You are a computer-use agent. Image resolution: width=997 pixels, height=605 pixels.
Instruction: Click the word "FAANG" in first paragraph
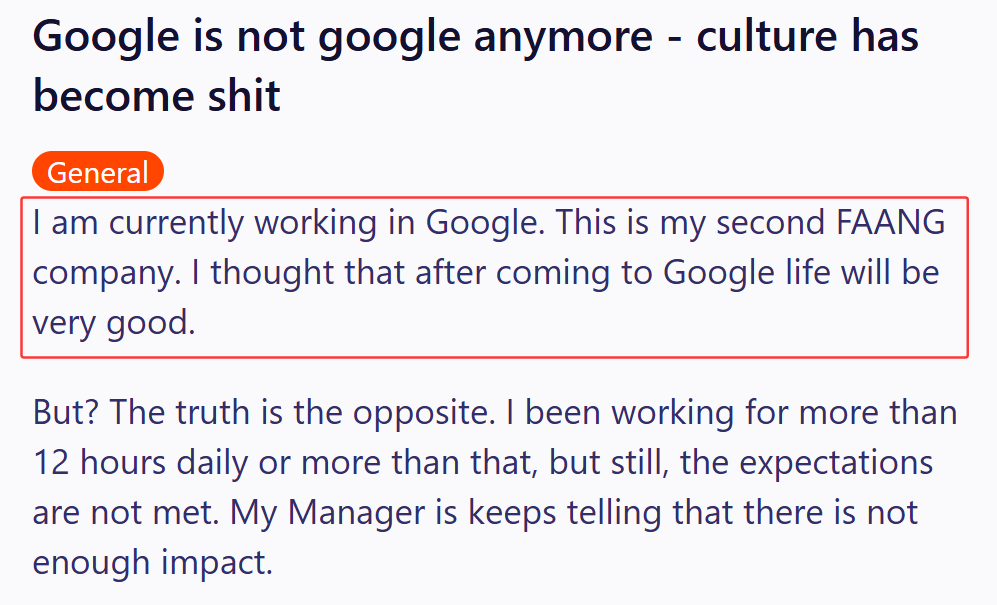[x=890, y=222]
